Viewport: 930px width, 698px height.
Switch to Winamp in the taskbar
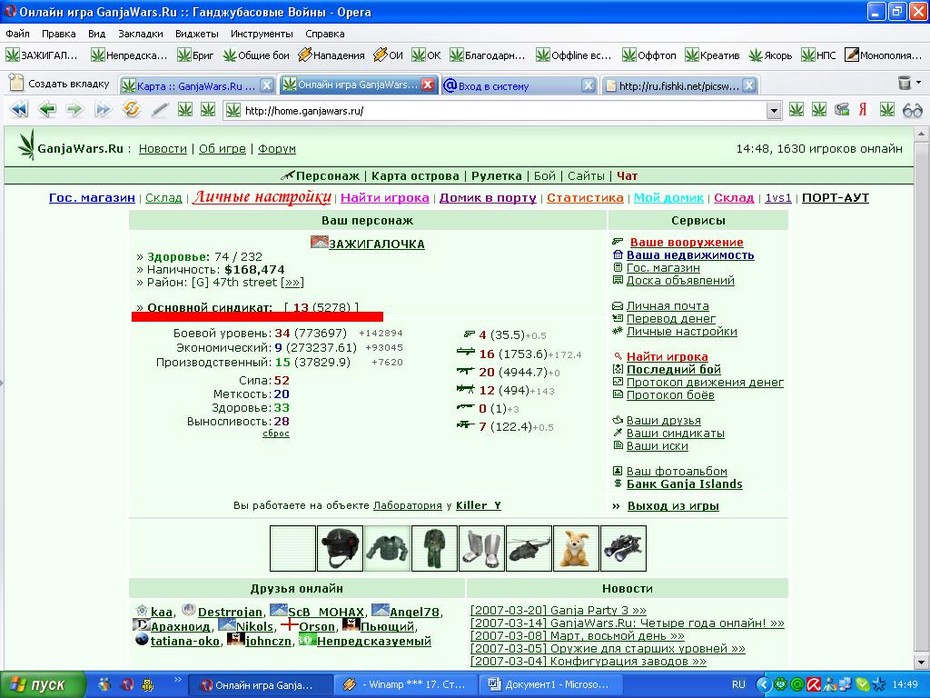406,685
